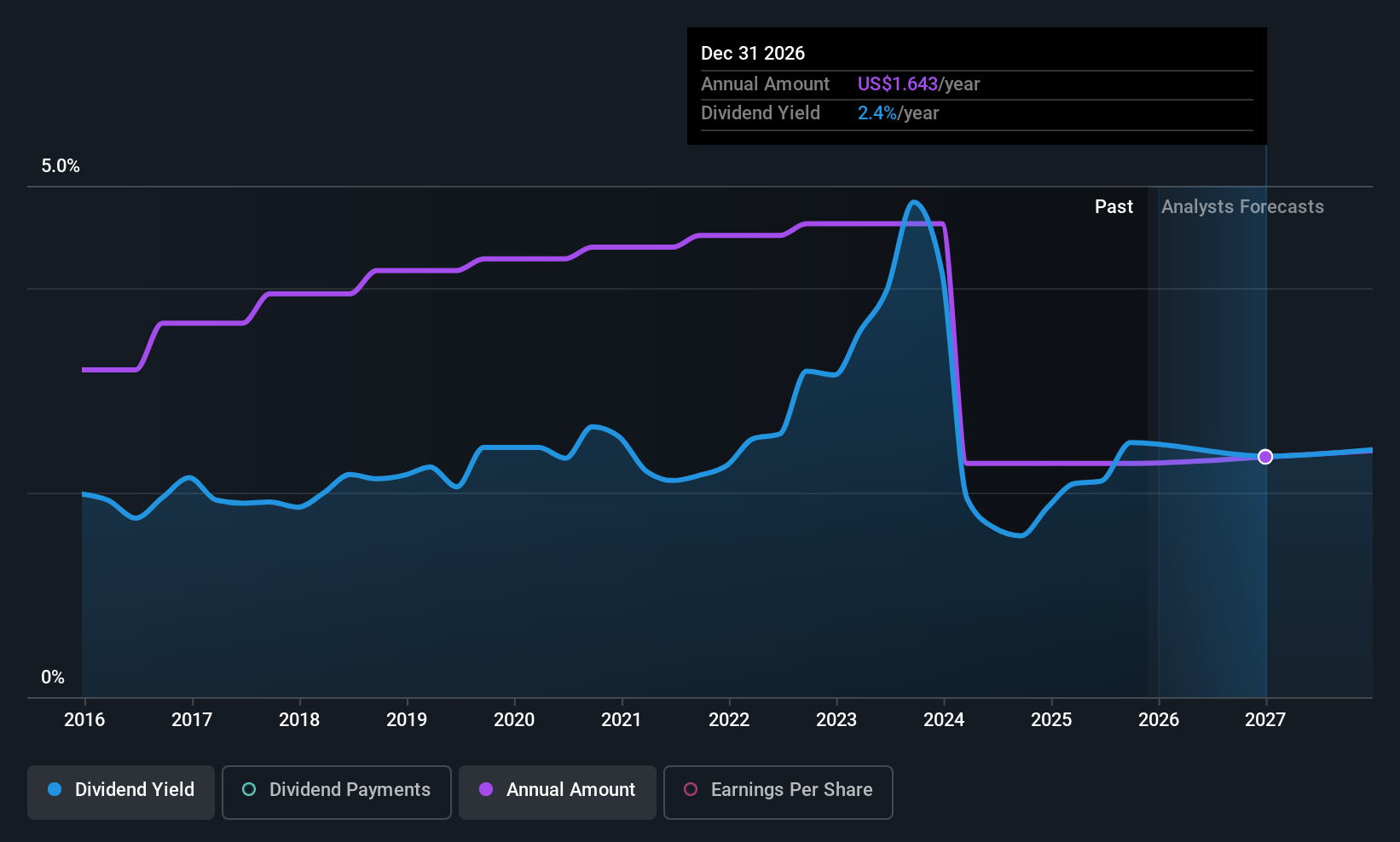
Task: Click the Past section label
Action: pyautogui.click(x=1114, y=207)
